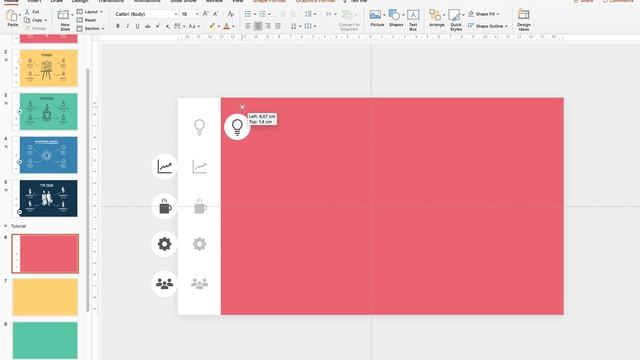Select the line chart icon in the white circle
The height and width of the screenshot is (360, 640).
pyautogui.click(x=164, y=166)
